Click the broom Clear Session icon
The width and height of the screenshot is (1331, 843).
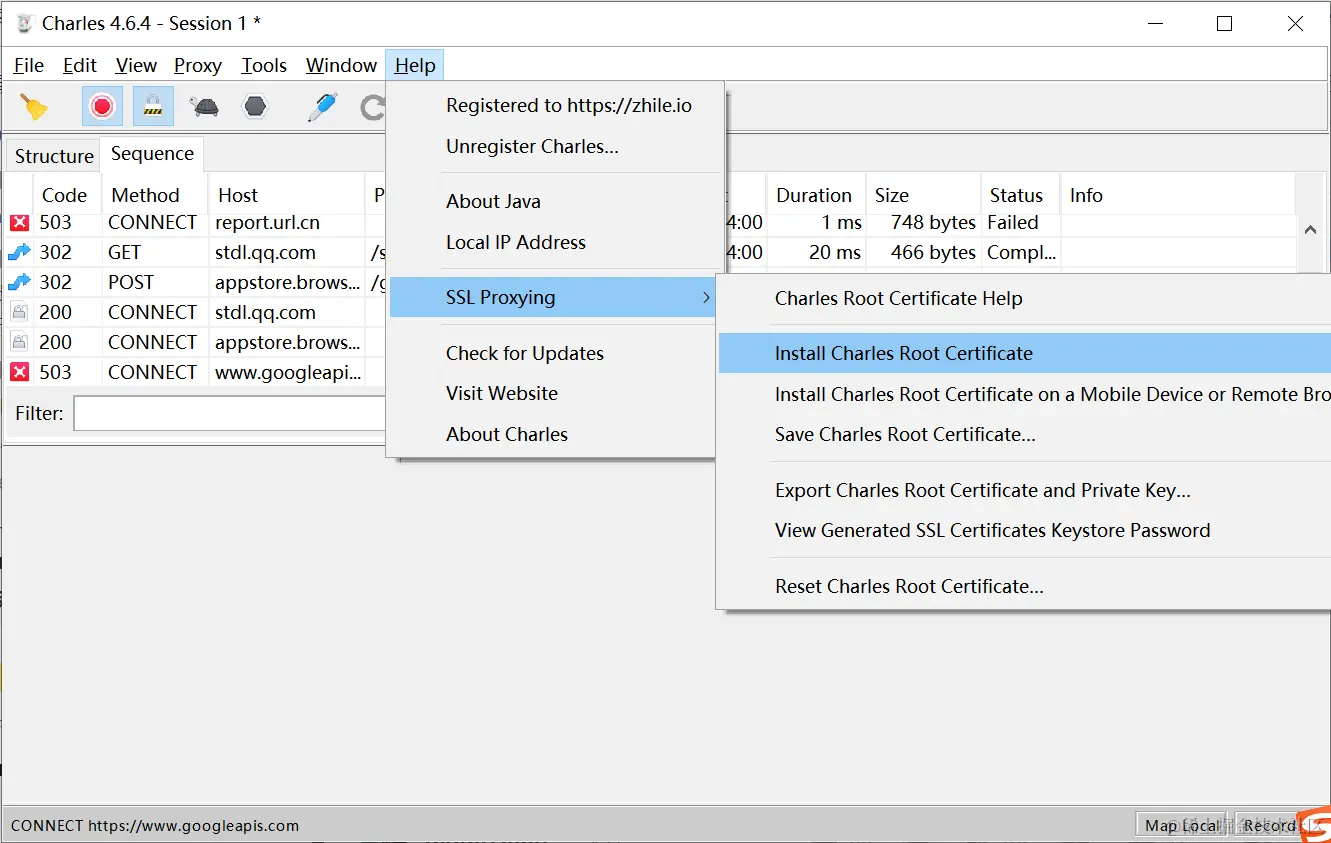[x=35, y=106]
